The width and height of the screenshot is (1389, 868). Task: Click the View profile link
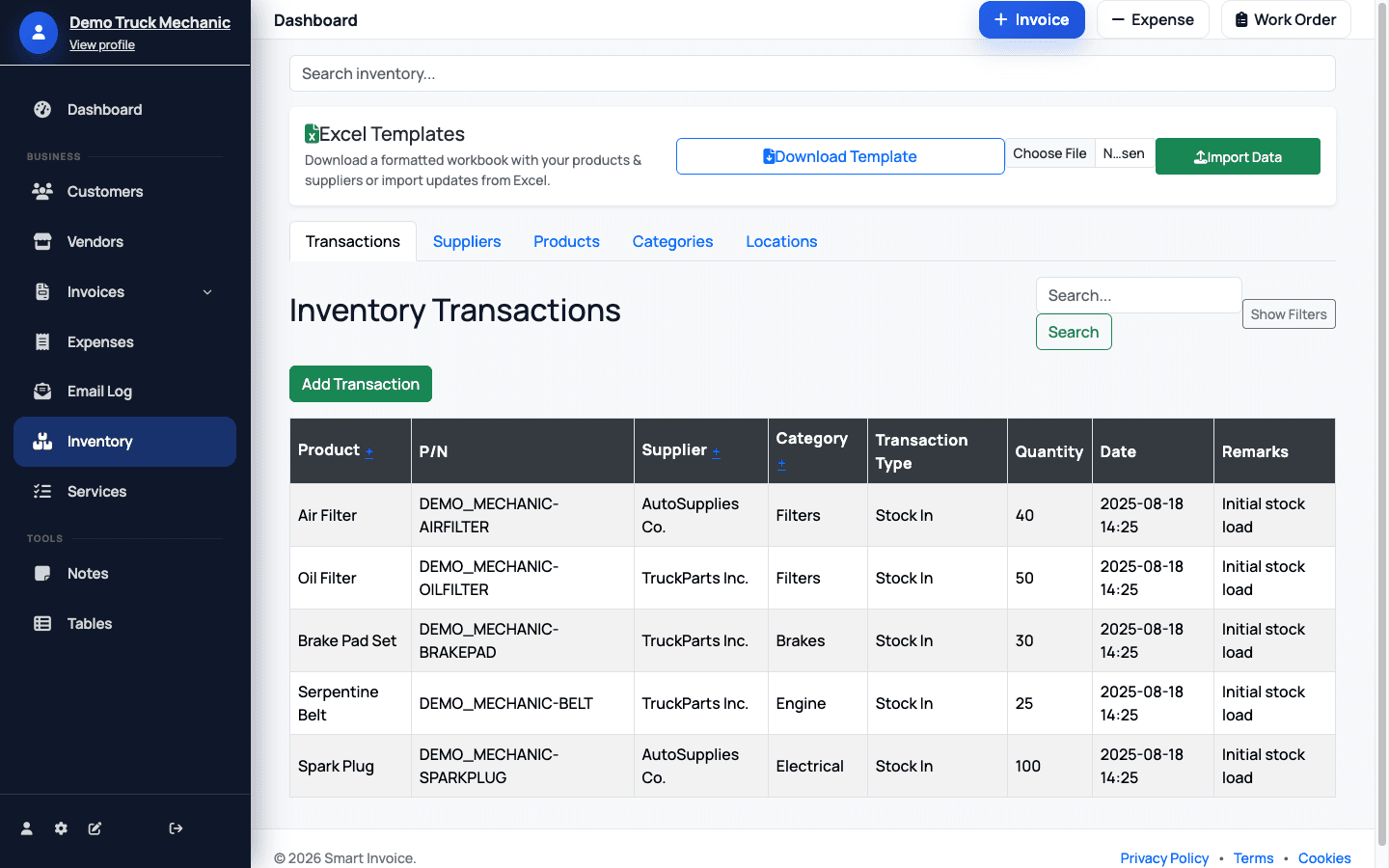coord(102,45)
